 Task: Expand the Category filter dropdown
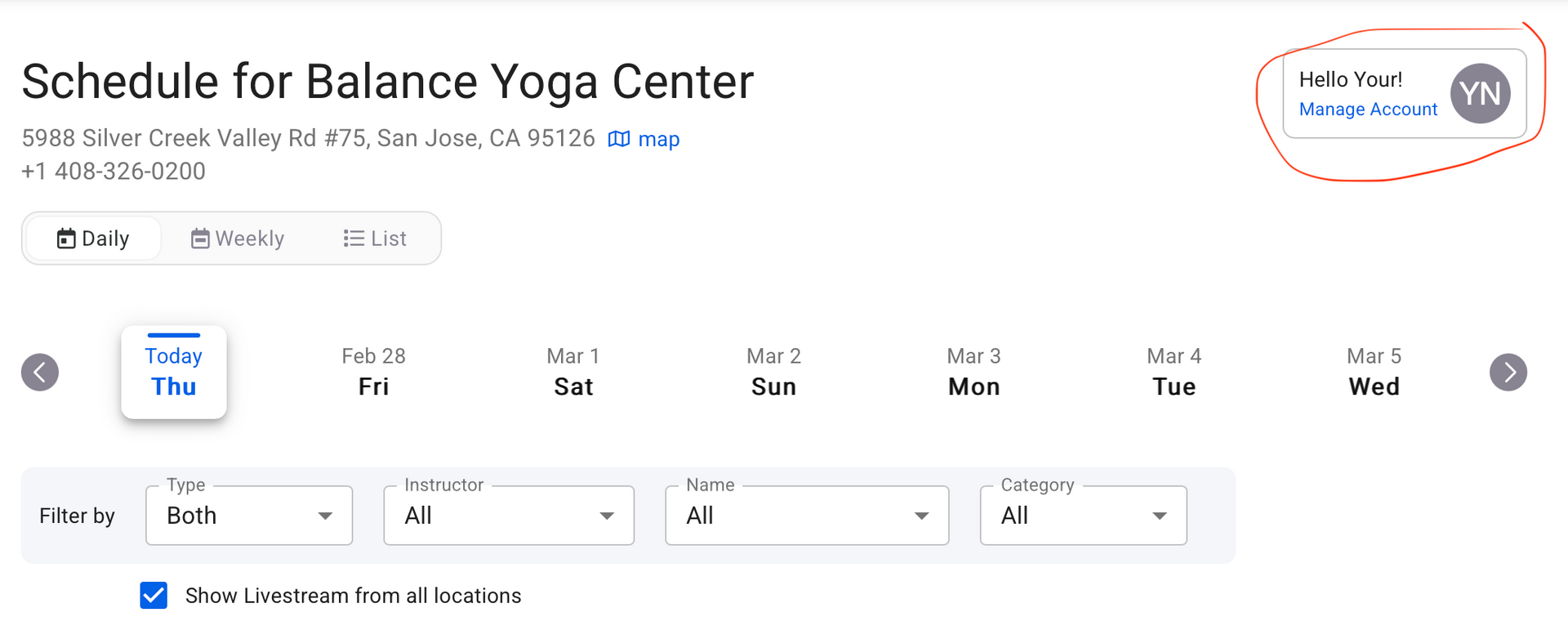click(1083, 516)
